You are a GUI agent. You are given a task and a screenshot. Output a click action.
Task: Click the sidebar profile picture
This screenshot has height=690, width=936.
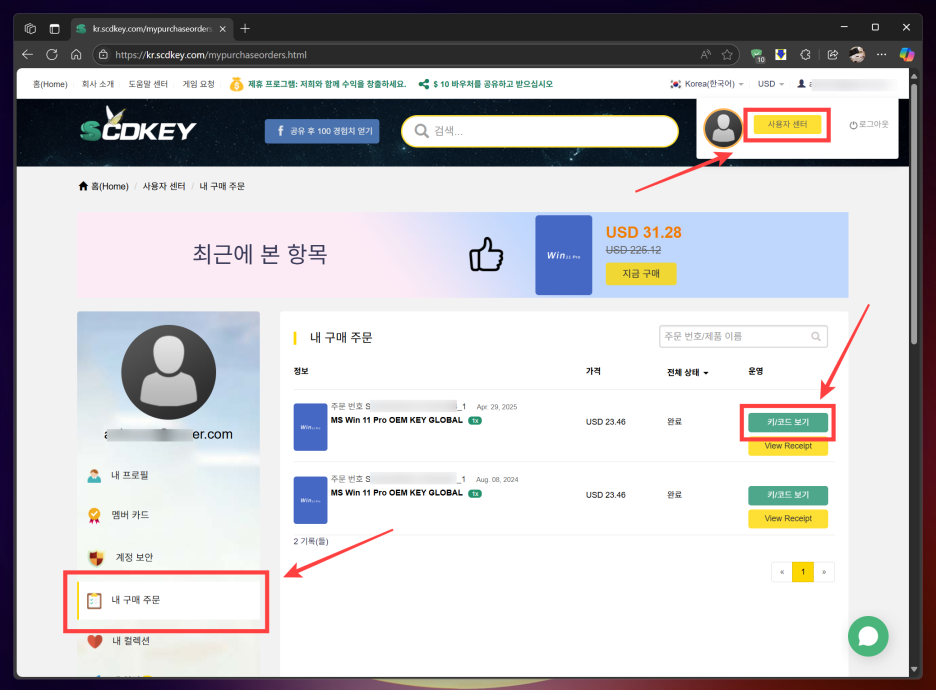[168, 372]
